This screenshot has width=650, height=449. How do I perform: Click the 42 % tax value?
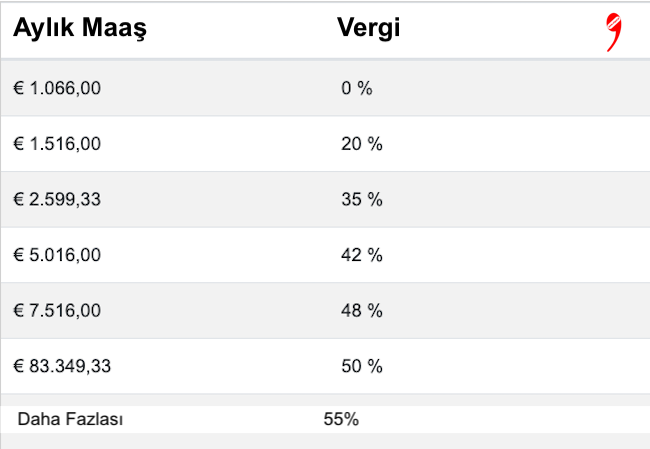[362, 255]
